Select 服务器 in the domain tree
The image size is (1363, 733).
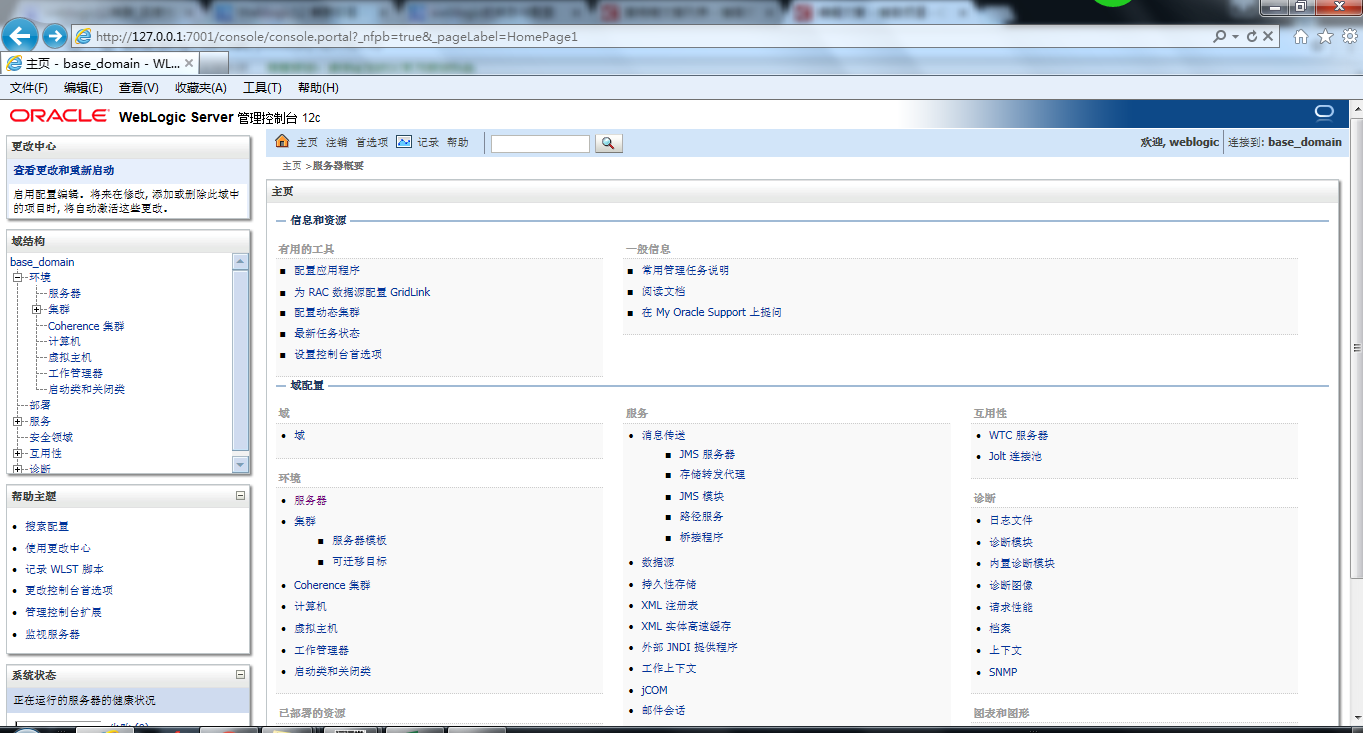pyautogui.click(x=64, y=294)
